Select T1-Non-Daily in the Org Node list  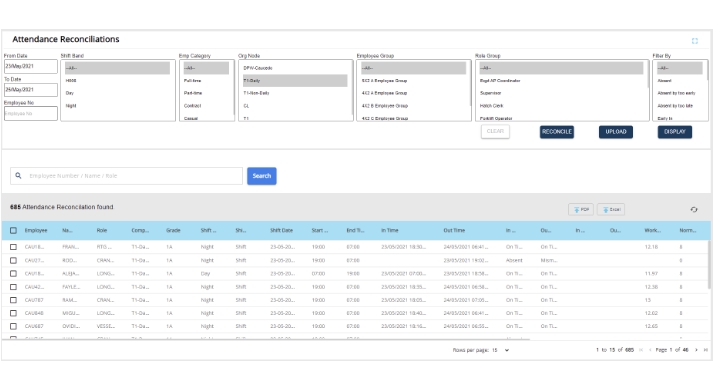(x=295, y=93)
